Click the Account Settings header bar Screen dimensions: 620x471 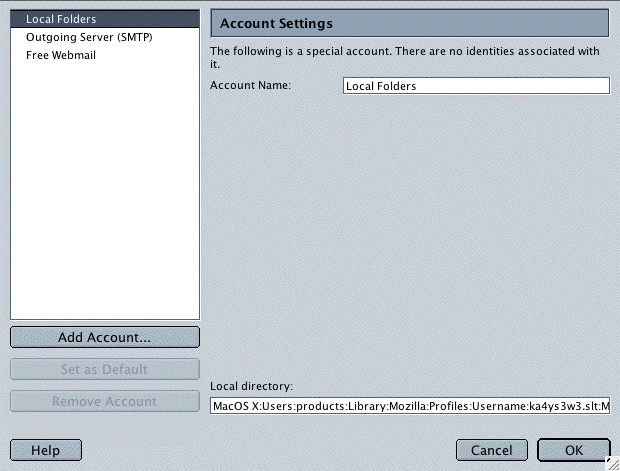(x=410, y=23)
